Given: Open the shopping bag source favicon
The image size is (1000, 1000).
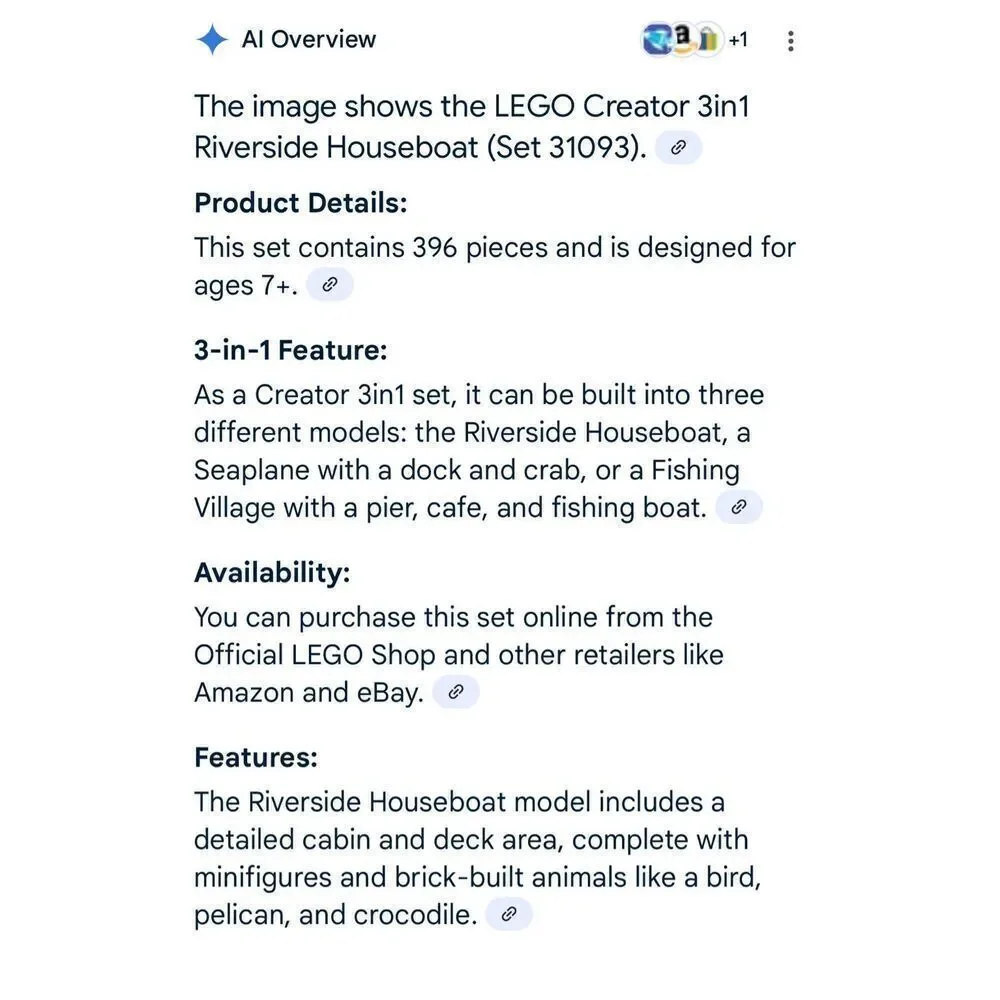Looking at the screenshot, I should tap(708, 40).
